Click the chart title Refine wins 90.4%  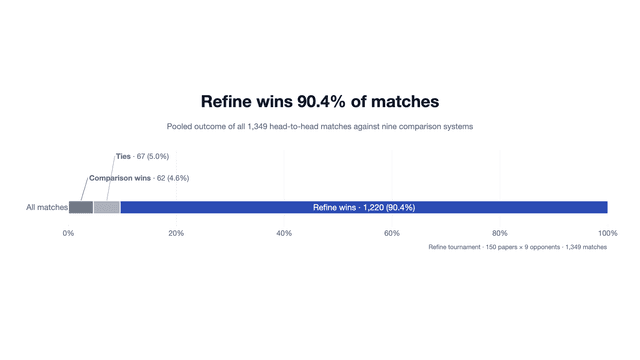click(320, 102)
